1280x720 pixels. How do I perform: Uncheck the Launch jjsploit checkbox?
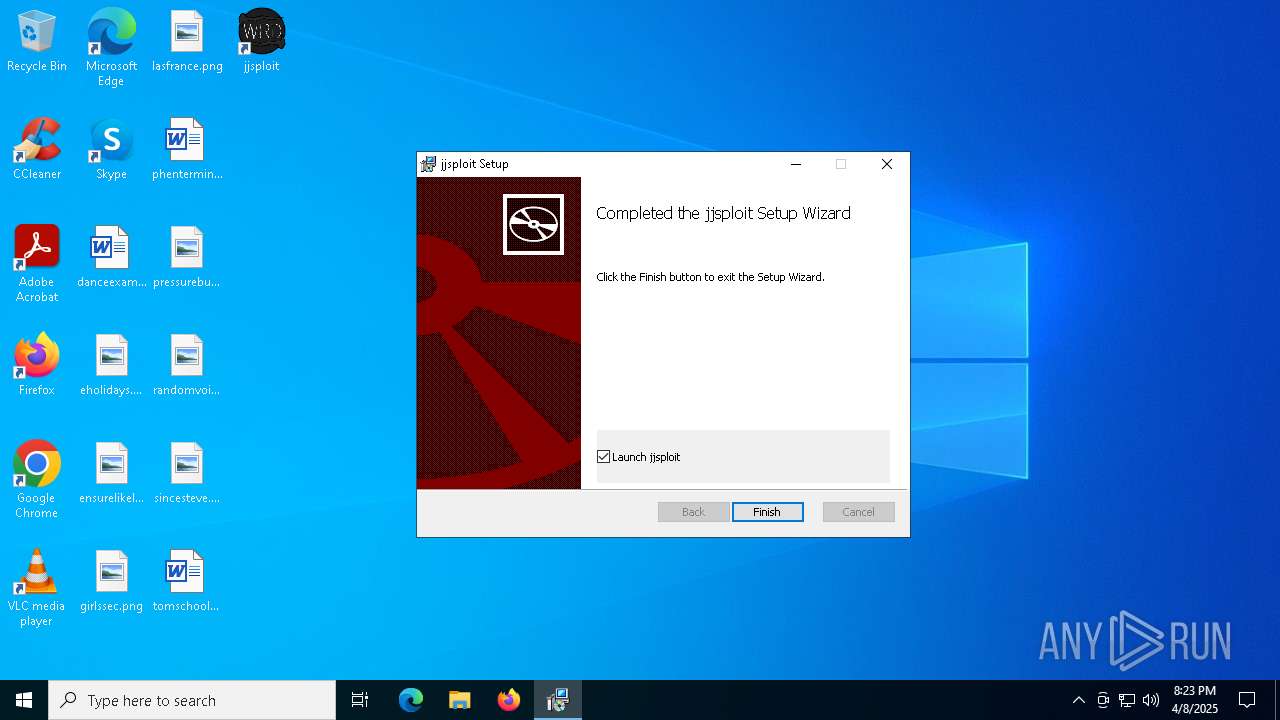click(604, 457)
